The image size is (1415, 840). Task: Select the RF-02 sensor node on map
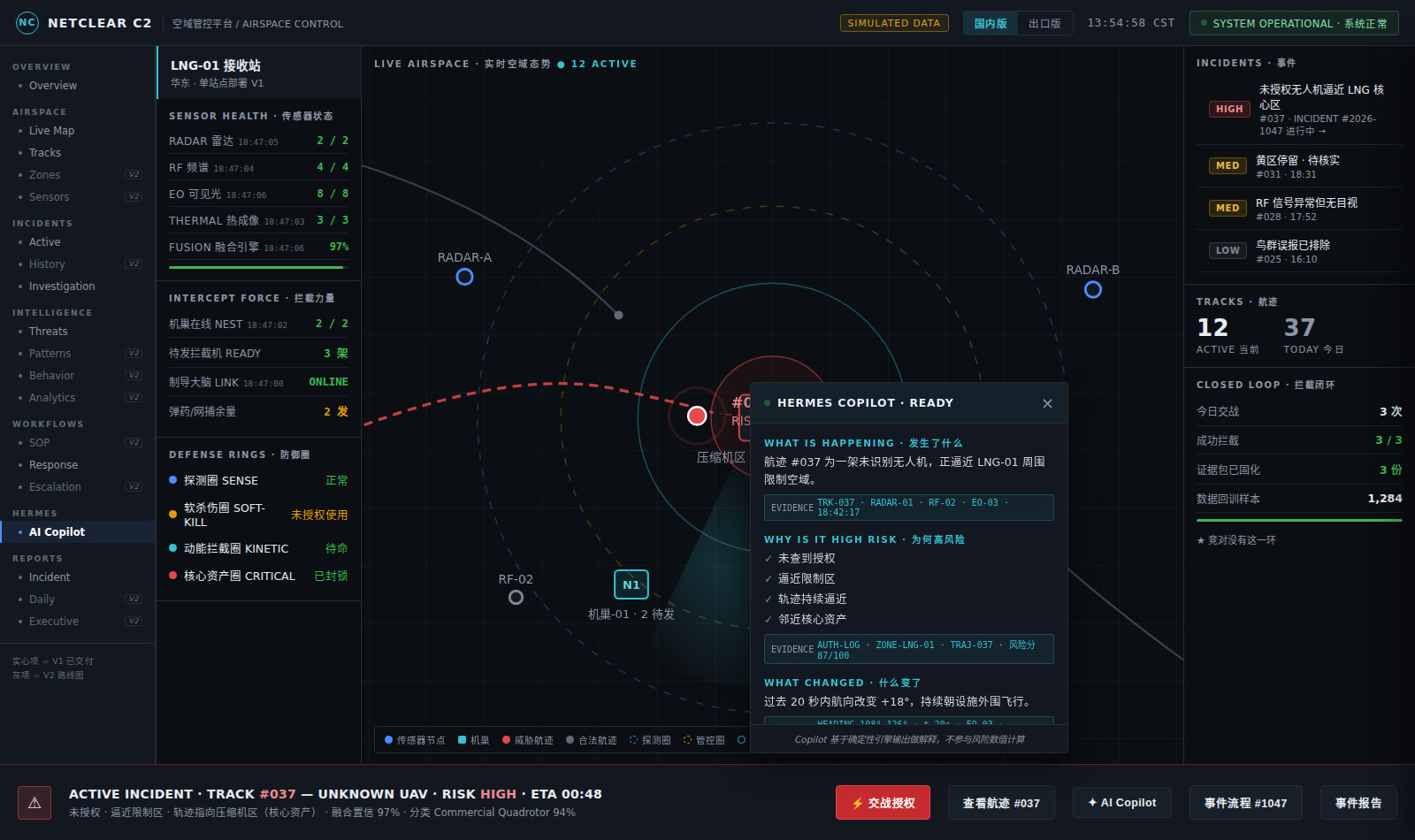pyautogui.click(x=516, y=598)
